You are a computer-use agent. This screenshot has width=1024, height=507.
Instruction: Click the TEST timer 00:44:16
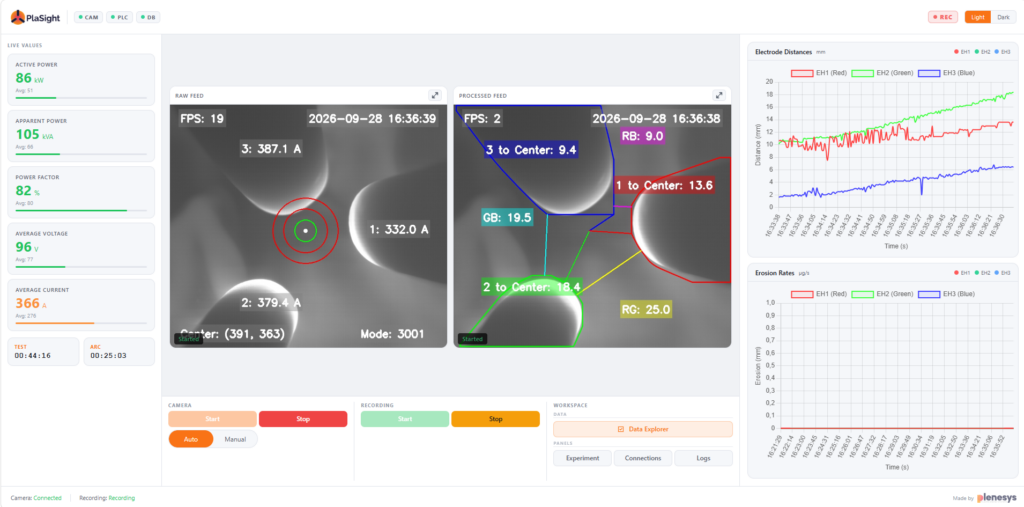[43, 352]
